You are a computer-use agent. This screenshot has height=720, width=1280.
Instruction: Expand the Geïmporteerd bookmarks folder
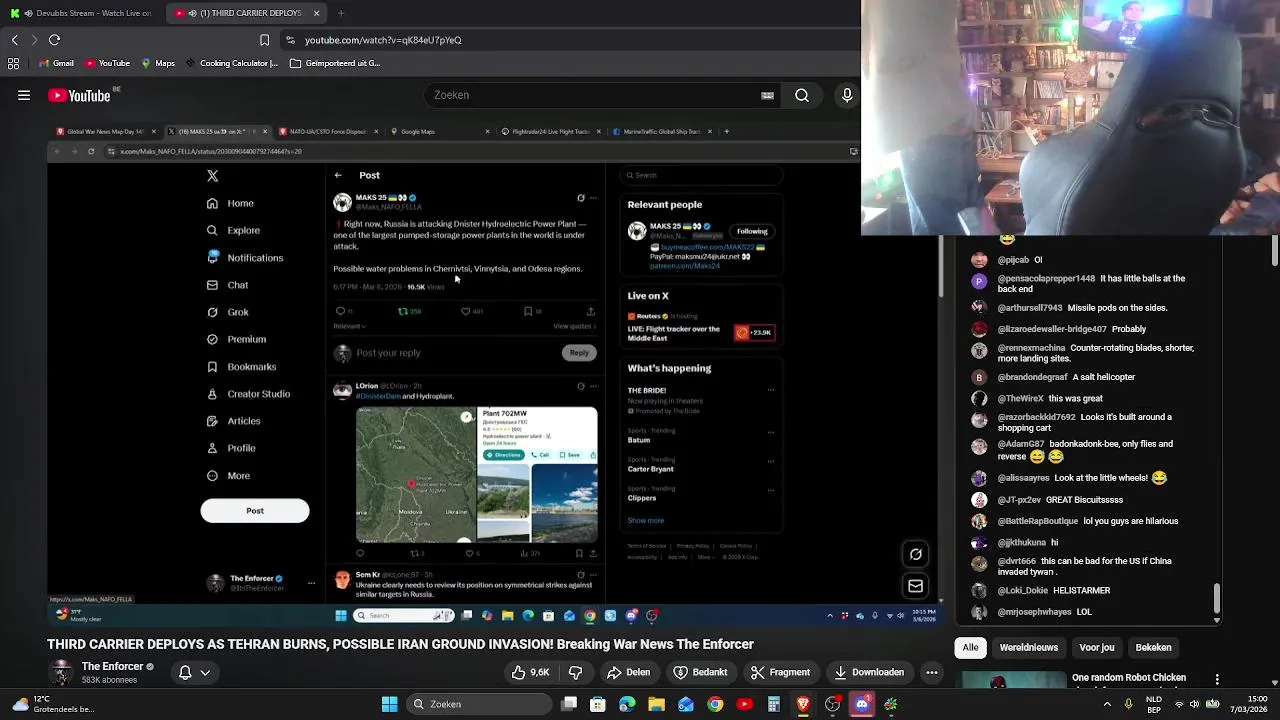pyautogui.click(x=335, y=63)
